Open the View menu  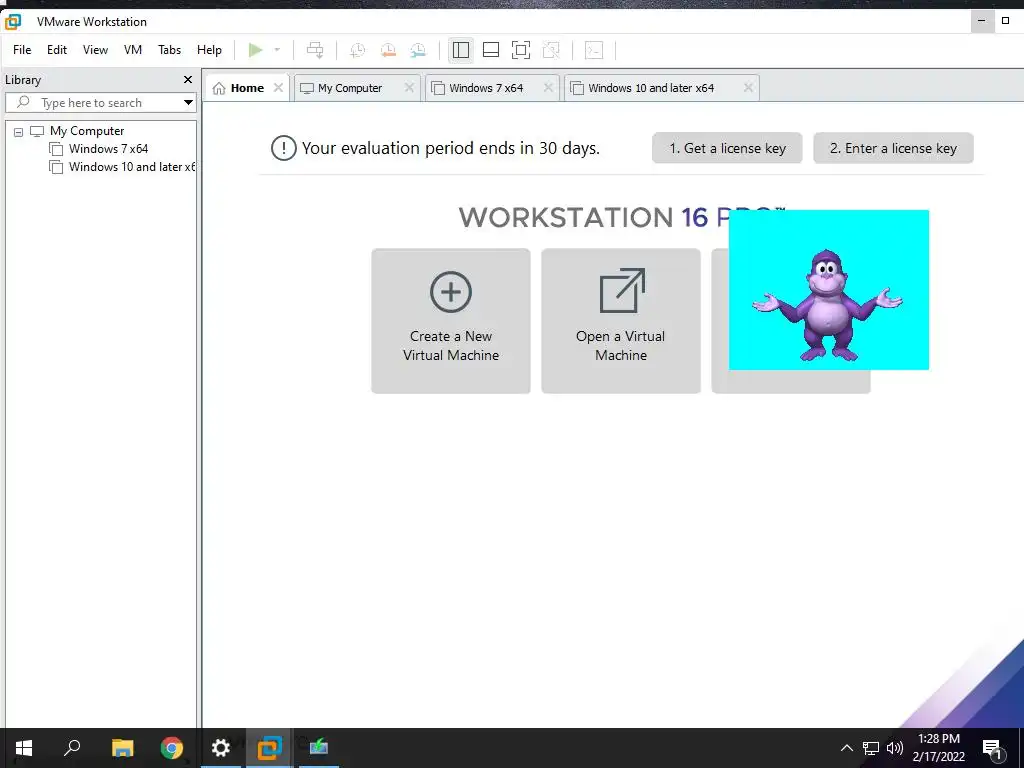coord(95,50)
